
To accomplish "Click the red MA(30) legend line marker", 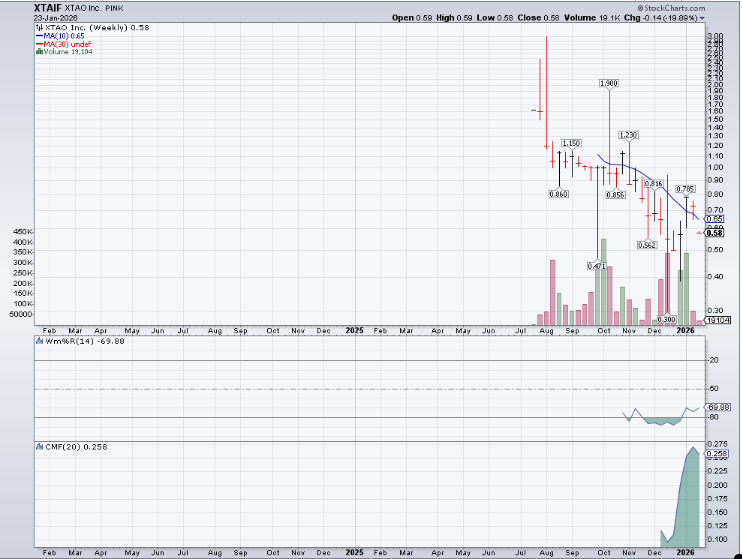I will [38, 44].
